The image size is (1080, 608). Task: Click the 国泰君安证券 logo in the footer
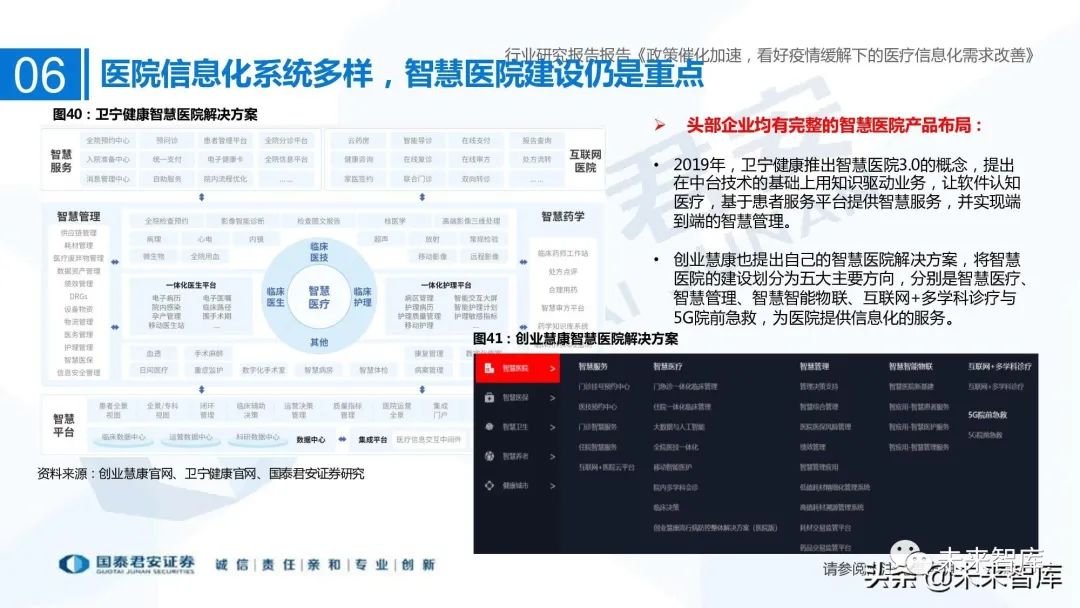point(127,565)
